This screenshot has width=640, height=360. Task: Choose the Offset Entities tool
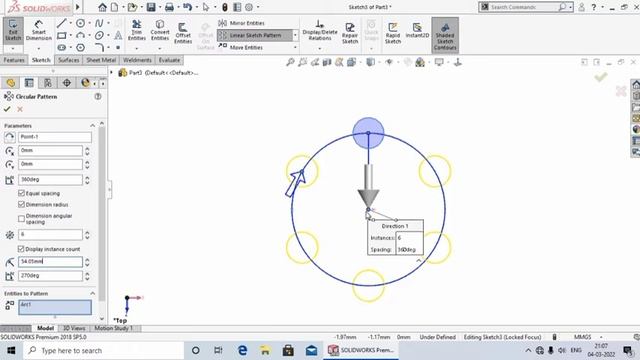pos(183,33)
